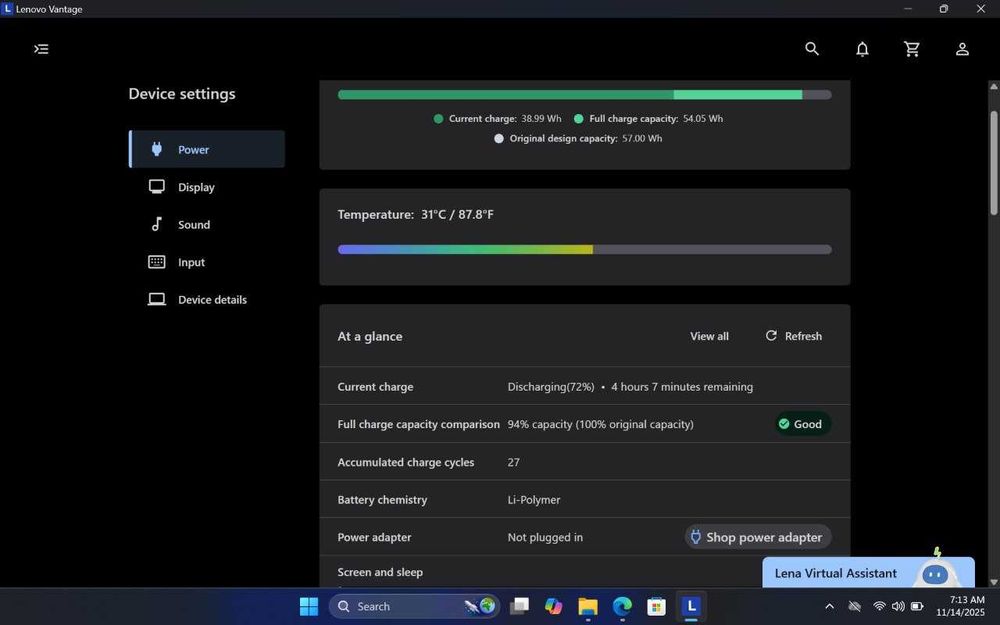Open File Explorer from taskbar
This screenshot has height=625, width=1000.
click(587, 606)
